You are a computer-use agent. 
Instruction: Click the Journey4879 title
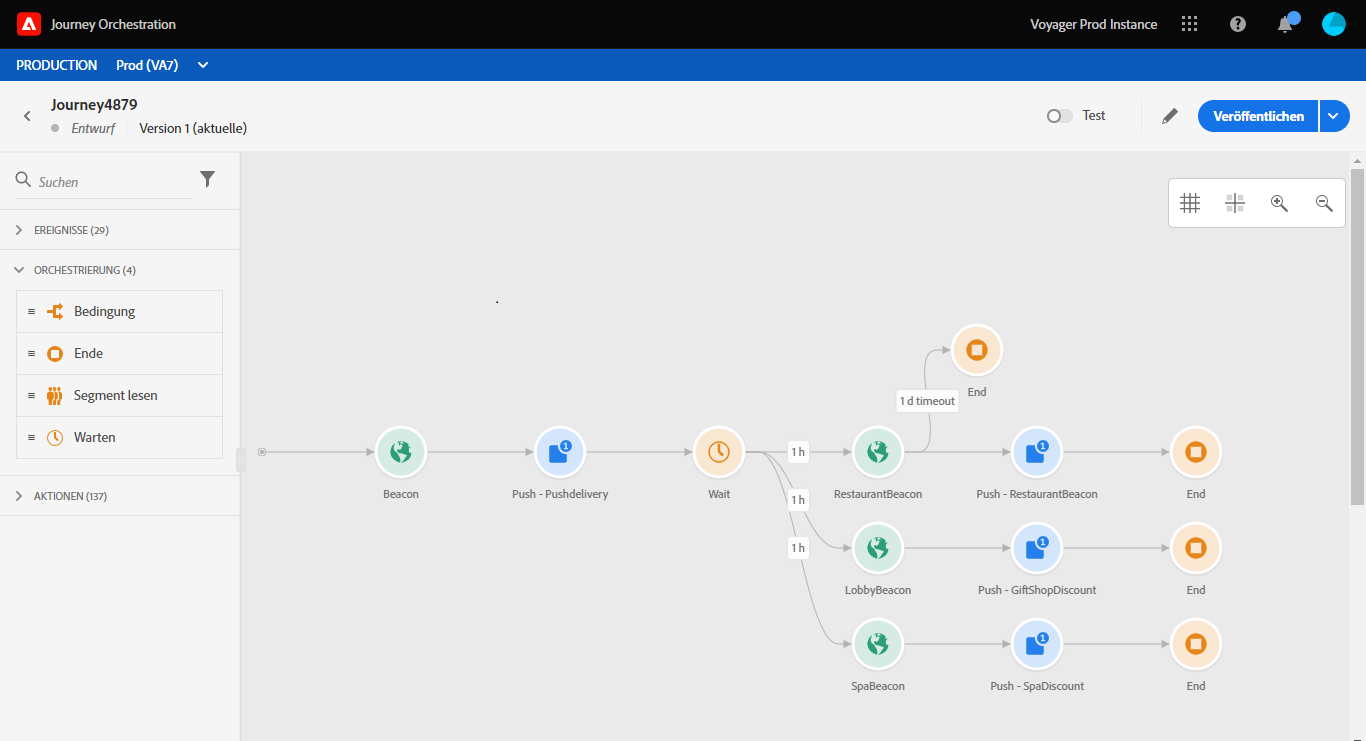click(94, 104)
